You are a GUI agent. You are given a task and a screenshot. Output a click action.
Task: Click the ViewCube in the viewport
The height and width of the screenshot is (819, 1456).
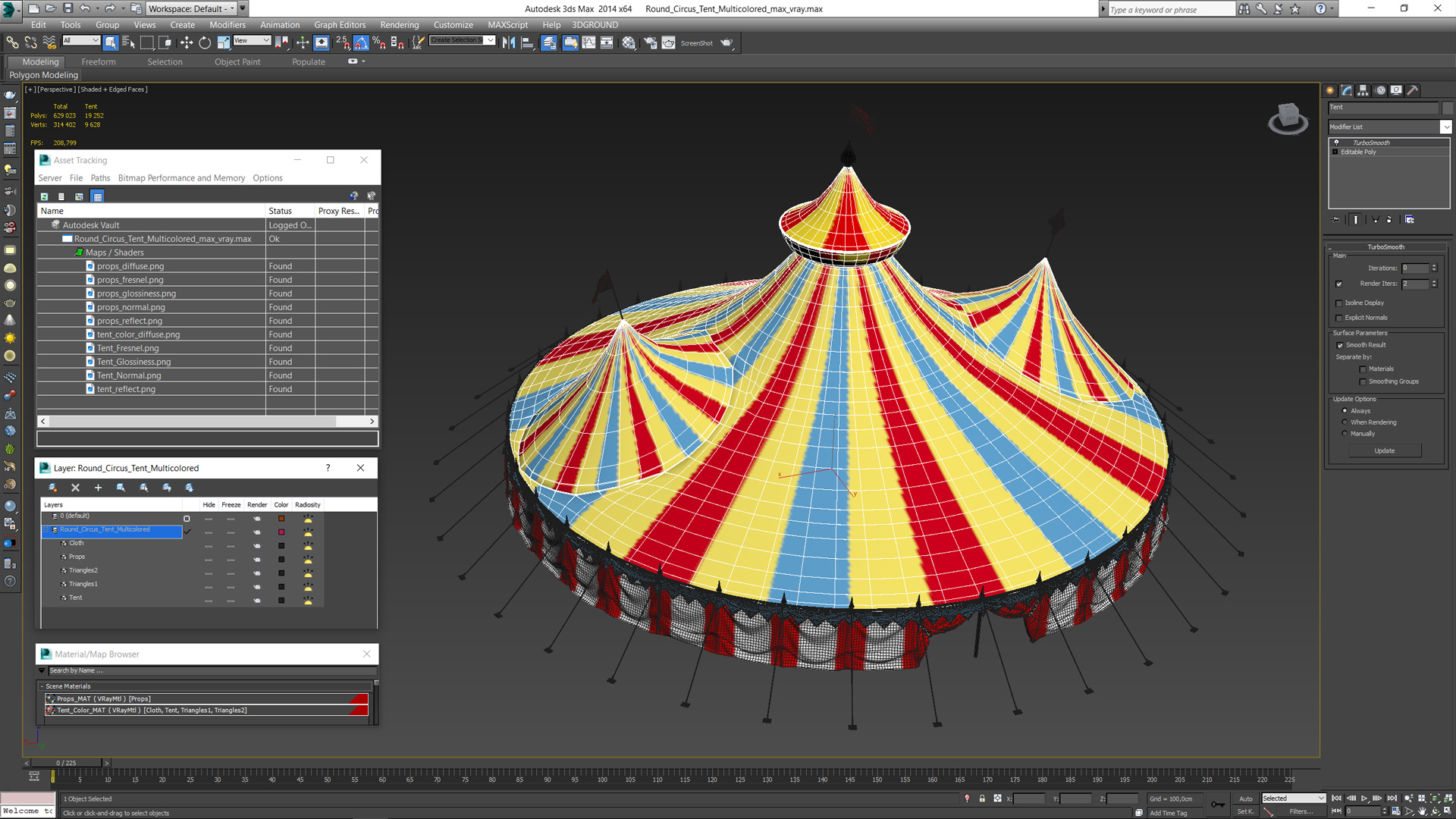point(1288,118)
